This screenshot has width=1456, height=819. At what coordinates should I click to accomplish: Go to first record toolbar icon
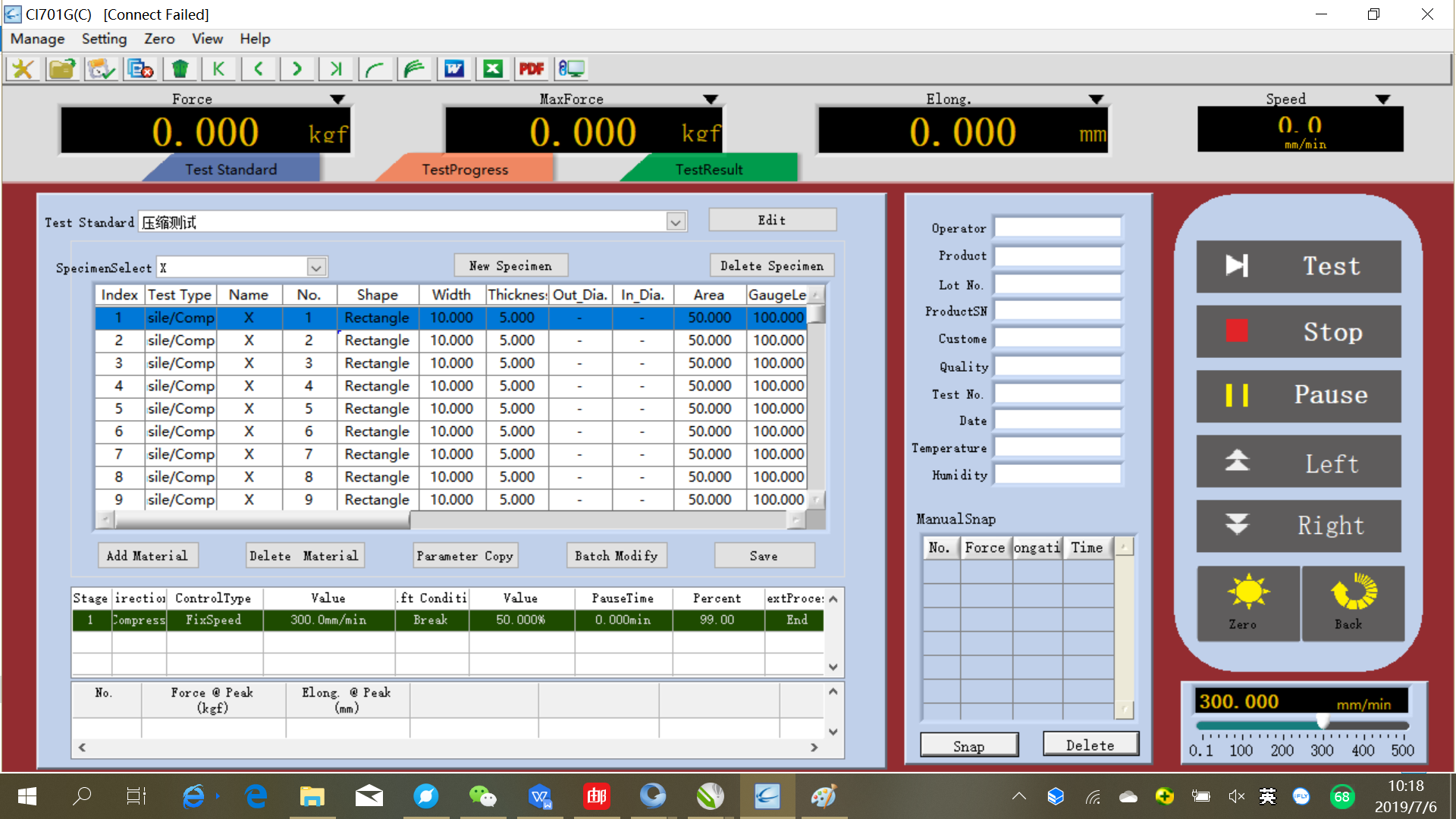point(218,69)
